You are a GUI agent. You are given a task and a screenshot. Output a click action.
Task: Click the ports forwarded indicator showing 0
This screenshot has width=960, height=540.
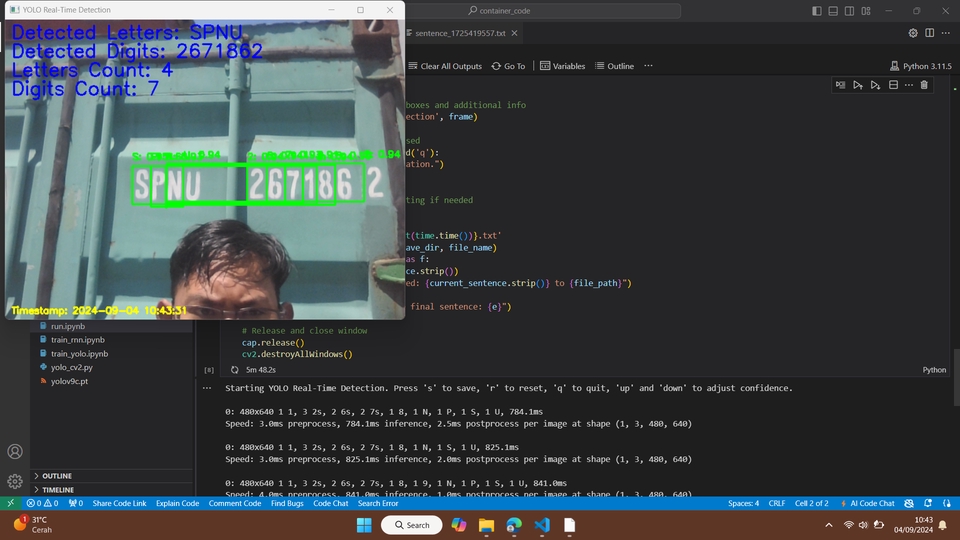pos(76,503)
